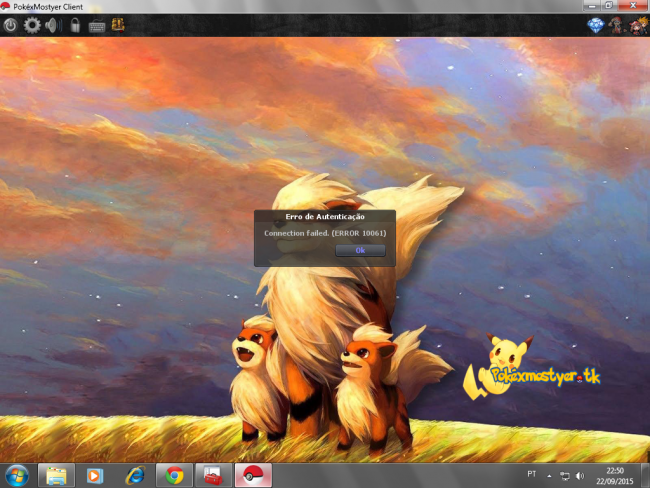650x488 pixels.
Task: Open the system volume tray icon
Action: point(580,476)
